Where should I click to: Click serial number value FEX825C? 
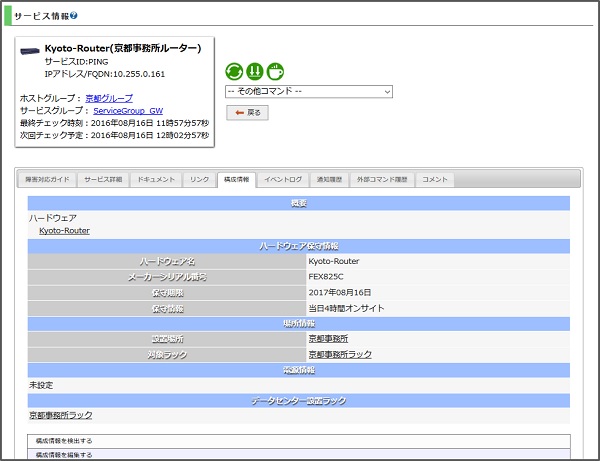pyautogui.click(x=326, y=277)
